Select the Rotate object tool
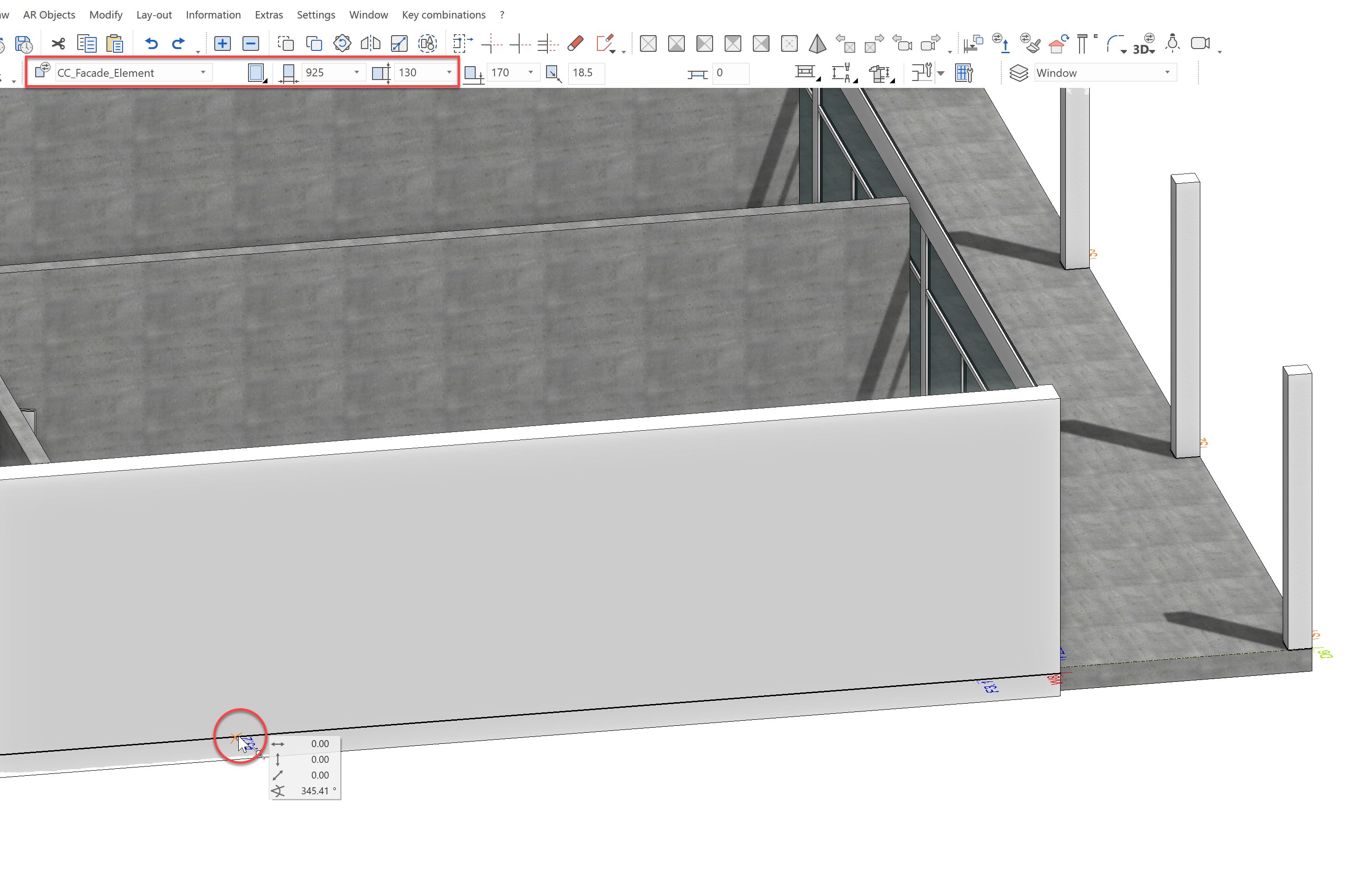 click(342, 43)
